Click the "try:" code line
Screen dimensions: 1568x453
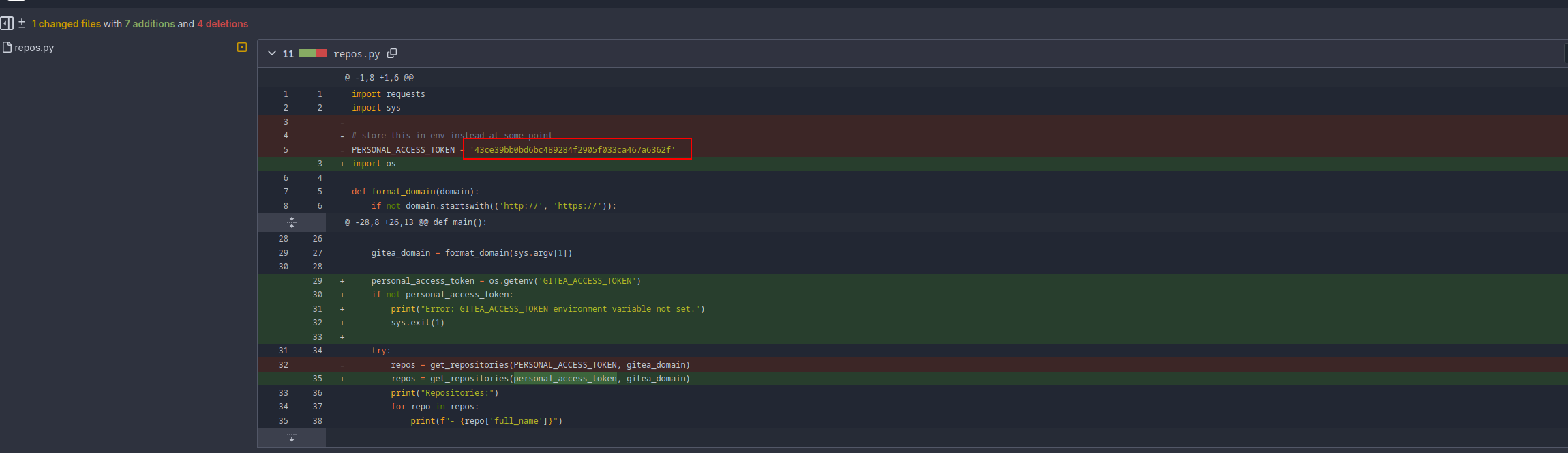tap(381, 351)
